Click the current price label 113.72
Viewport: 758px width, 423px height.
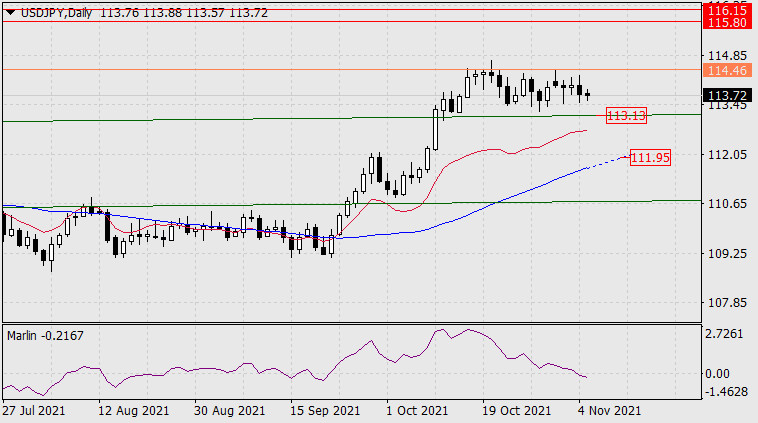click(x=727, y=96)
